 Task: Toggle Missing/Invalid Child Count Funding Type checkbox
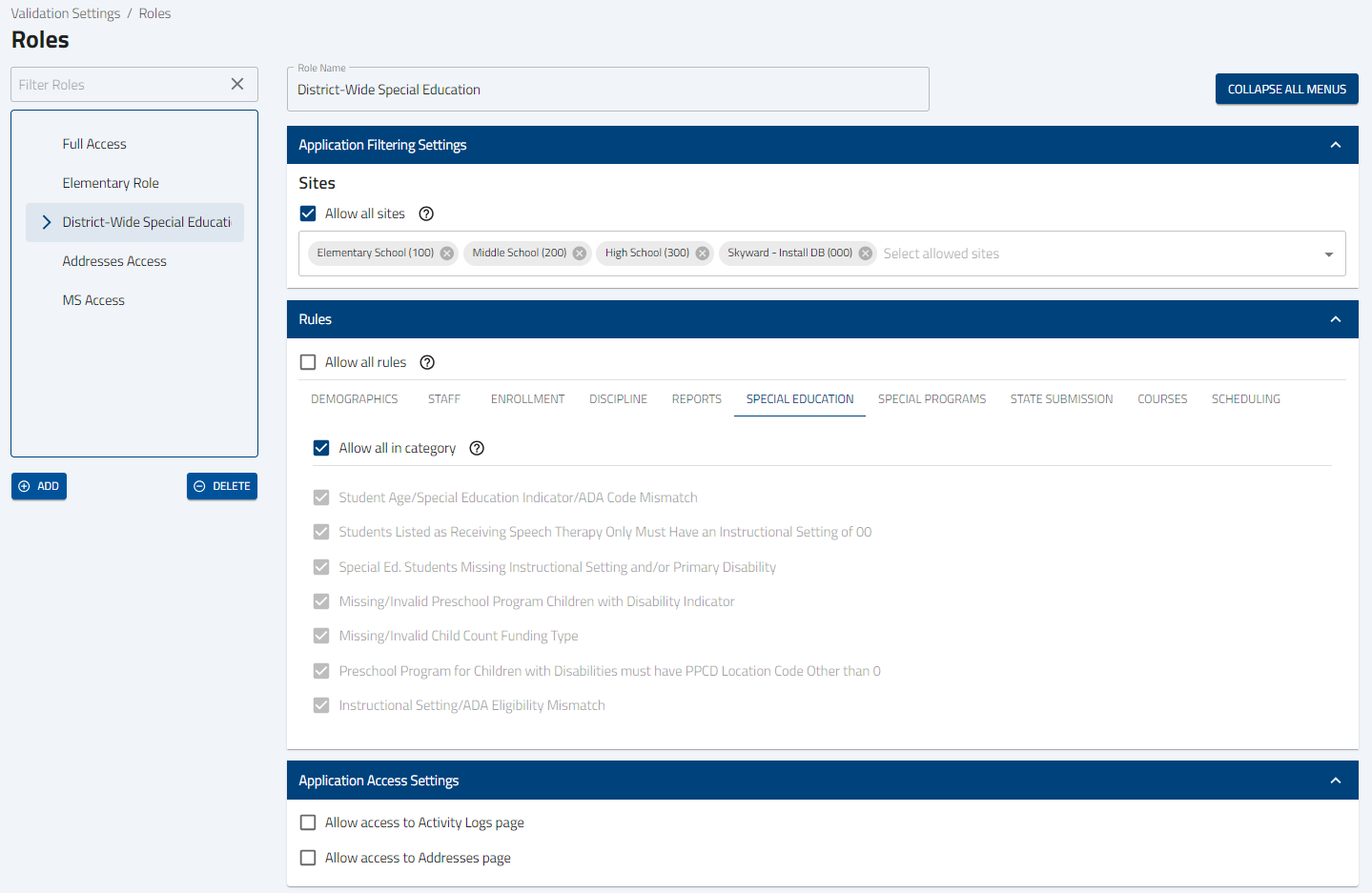click(x=321, y=636)
